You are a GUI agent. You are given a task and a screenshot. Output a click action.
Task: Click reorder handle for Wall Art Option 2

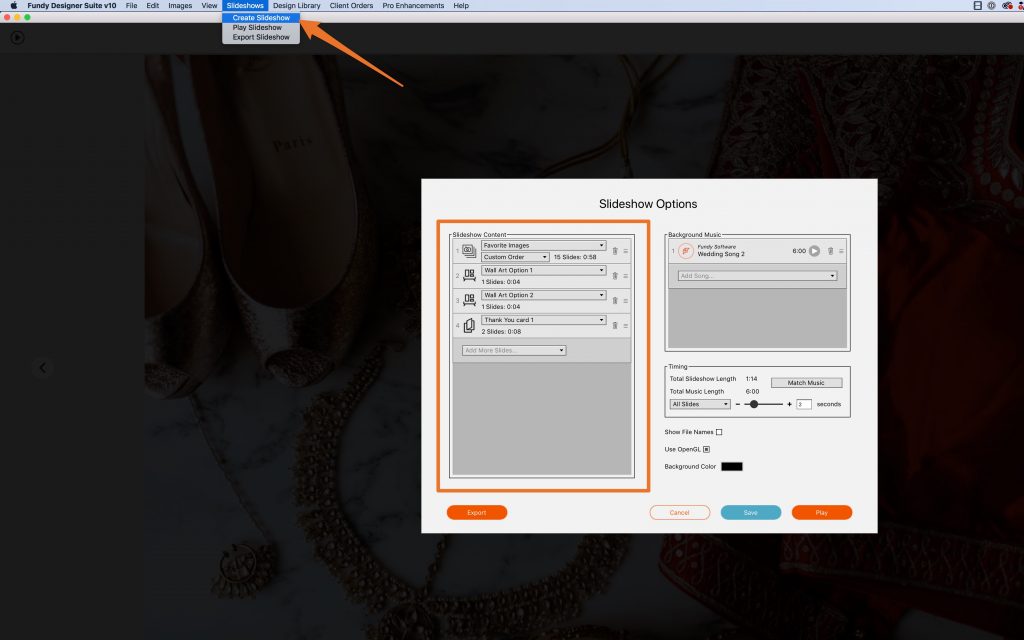pyautogui.click(x=626, y=300)
